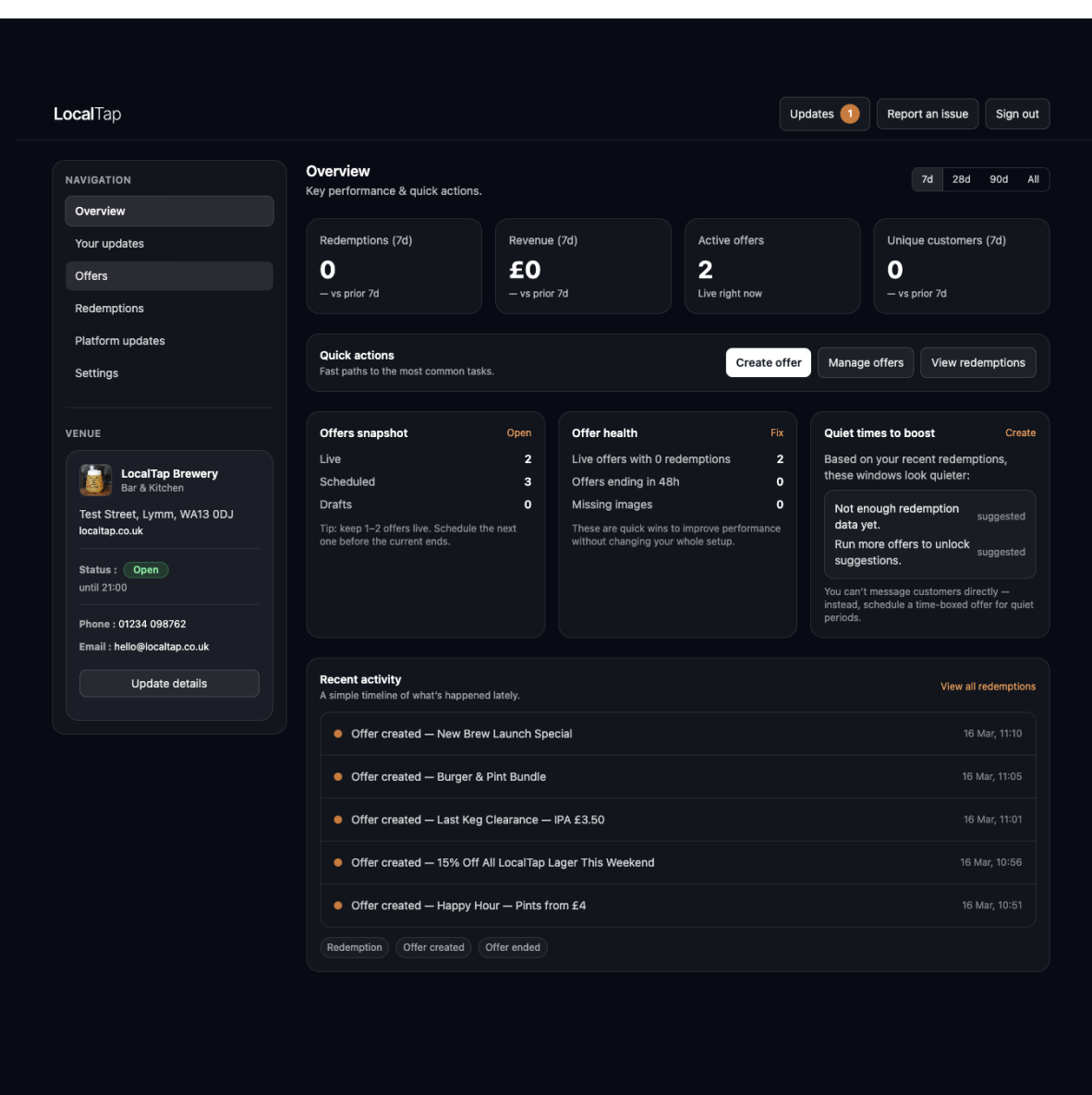Toggle the Offer created filter chip
The height and width of the screenshot is (1095, 1092).
[x=433, y=947]
